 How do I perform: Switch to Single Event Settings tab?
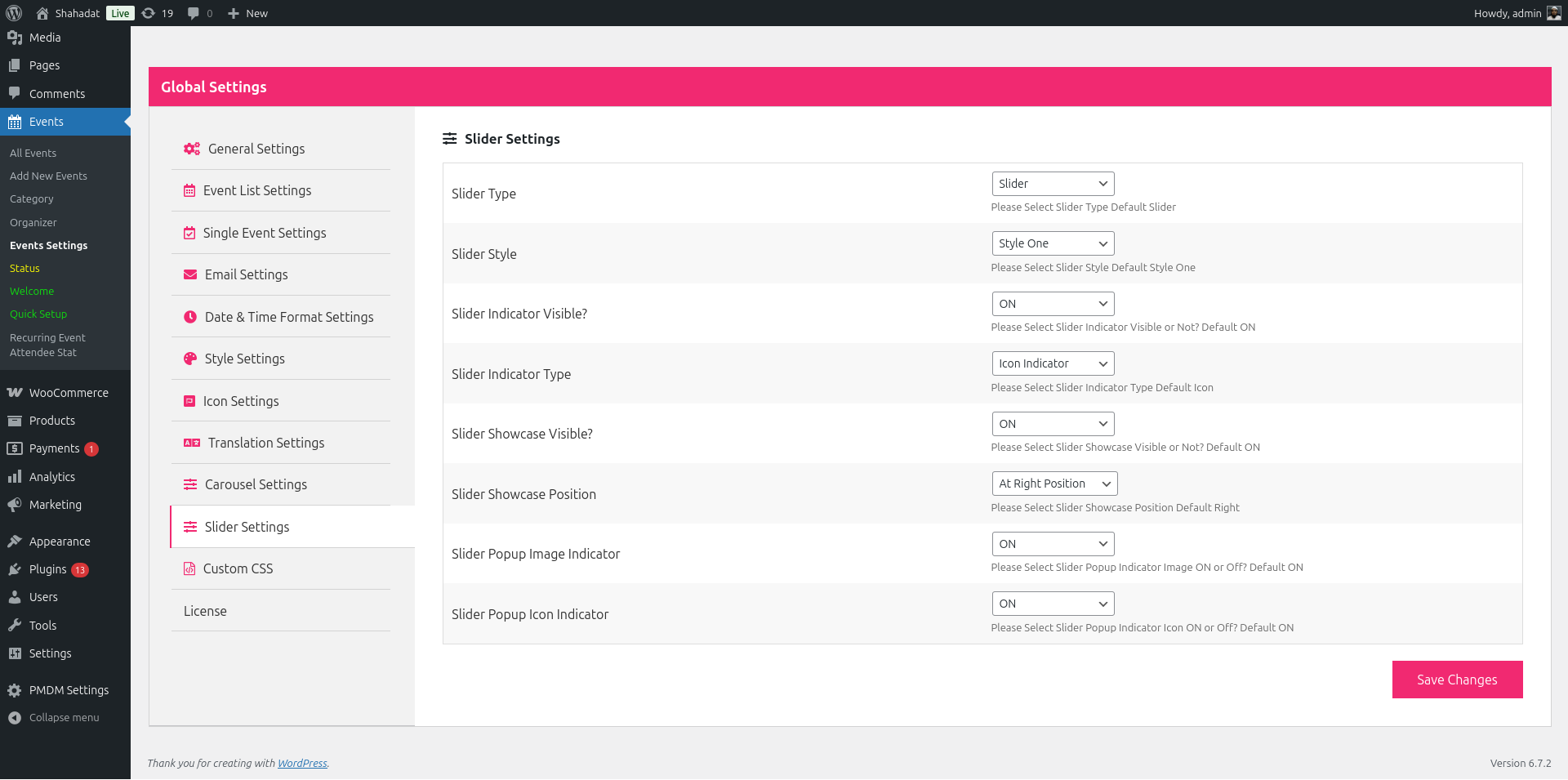pyautogui.click(x=281, y=233)
